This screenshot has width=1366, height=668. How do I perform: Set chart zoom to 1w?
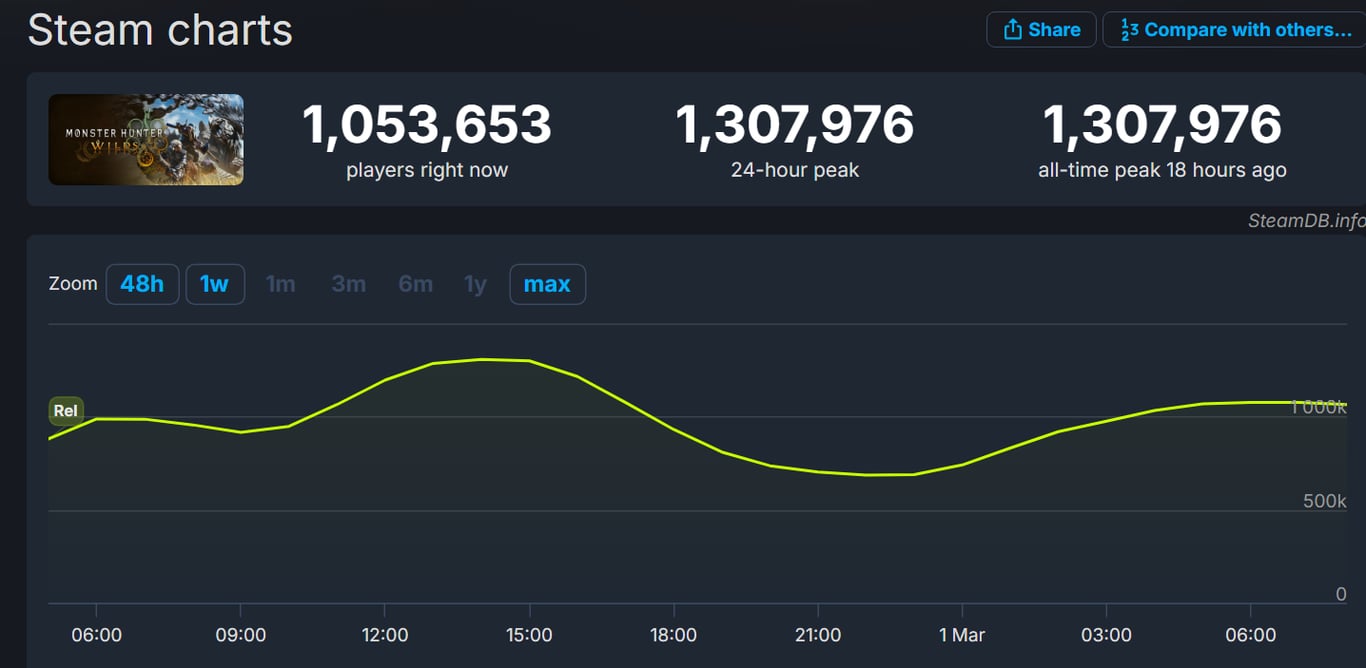tap(215, 284)
